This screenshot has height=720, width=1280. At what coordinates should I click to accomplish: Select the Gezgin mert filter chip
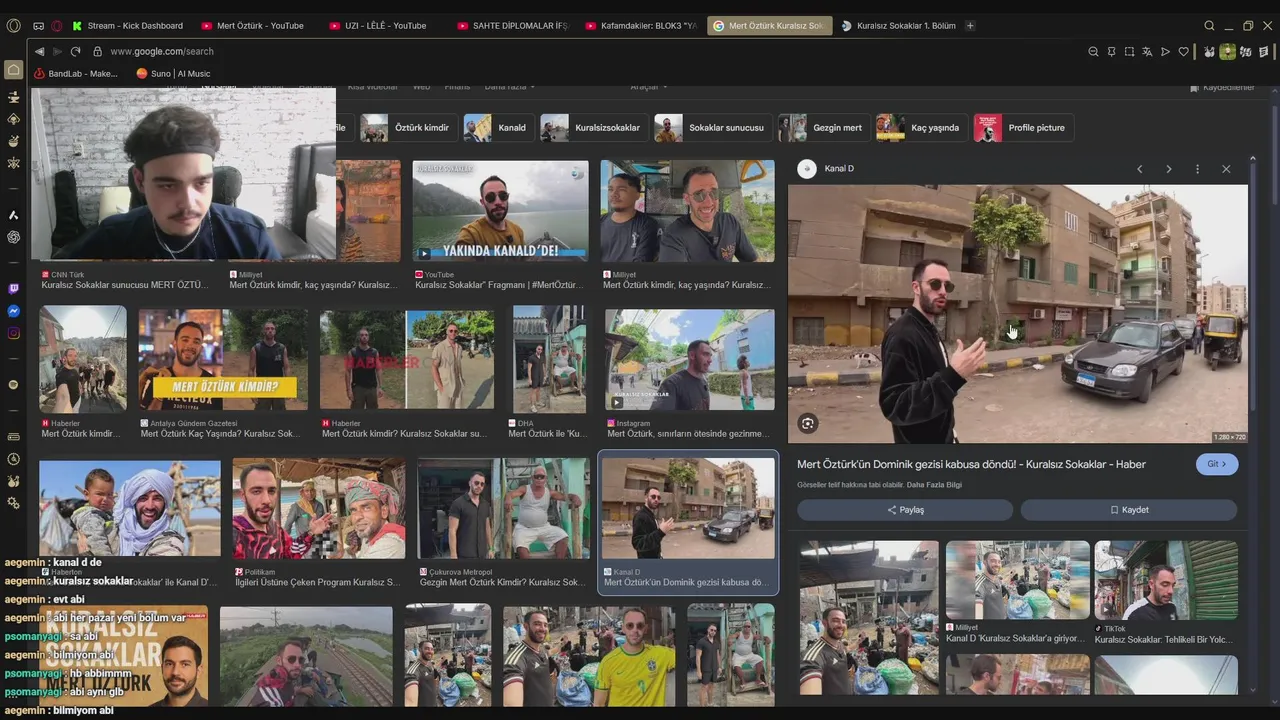coord(823,128)
